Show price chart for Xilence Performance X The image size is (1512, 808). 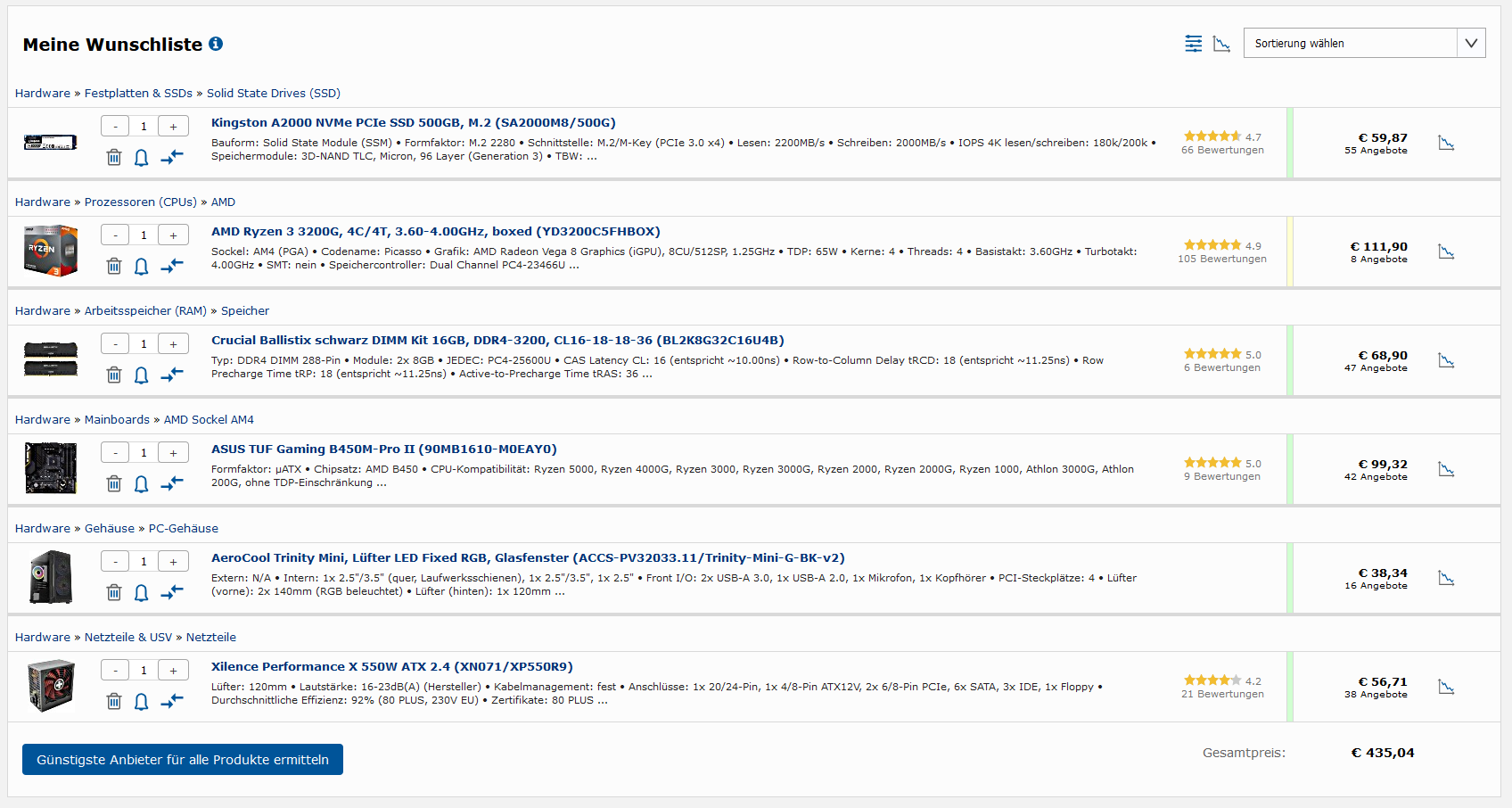point(1446,687)
